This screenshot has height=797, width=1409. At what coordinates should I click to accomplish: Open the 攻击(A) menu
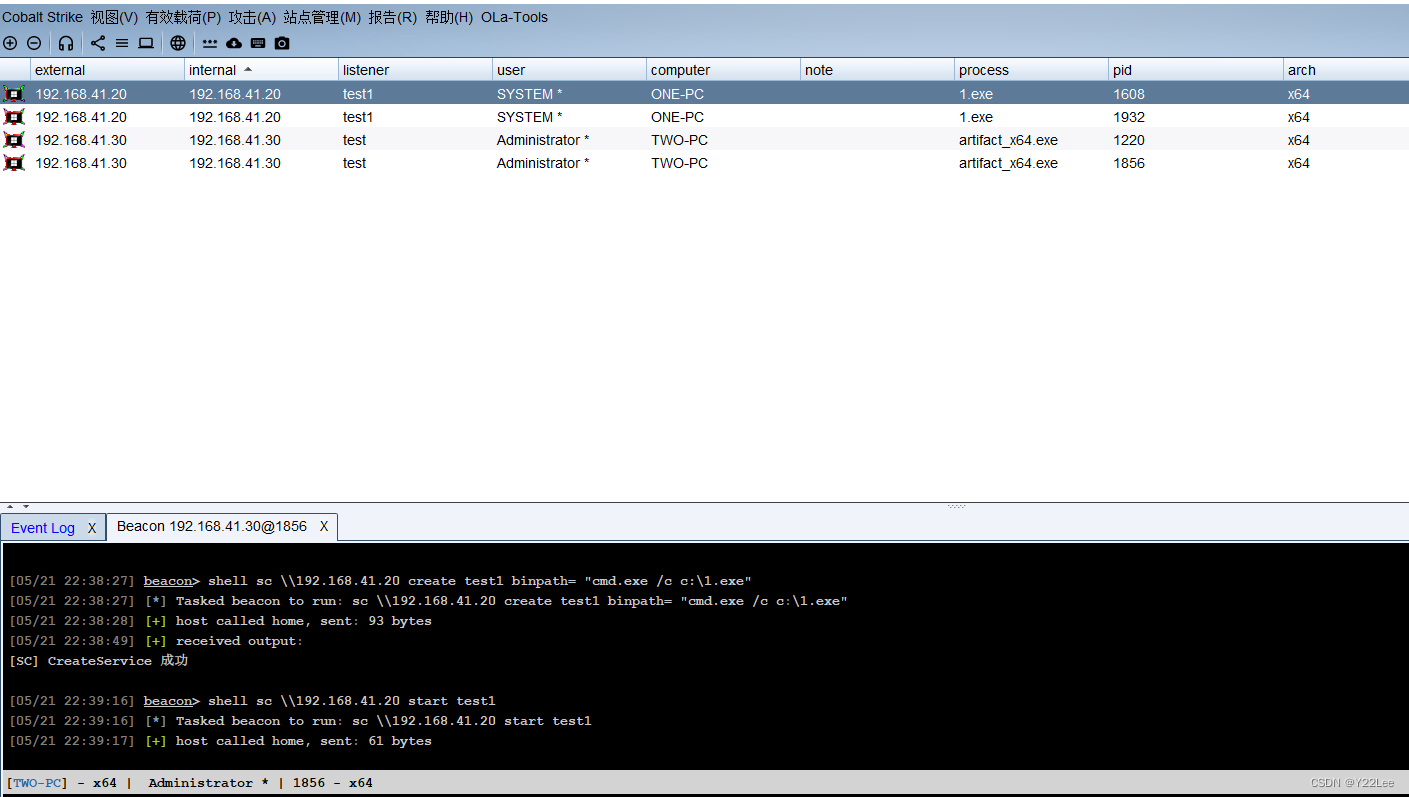tap(252, 17)
